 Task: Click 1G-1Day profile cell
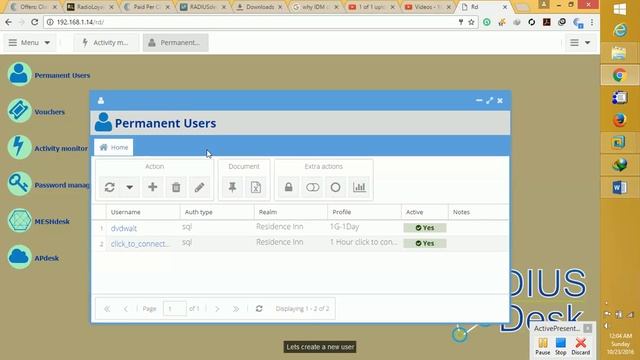click(344, 227)
